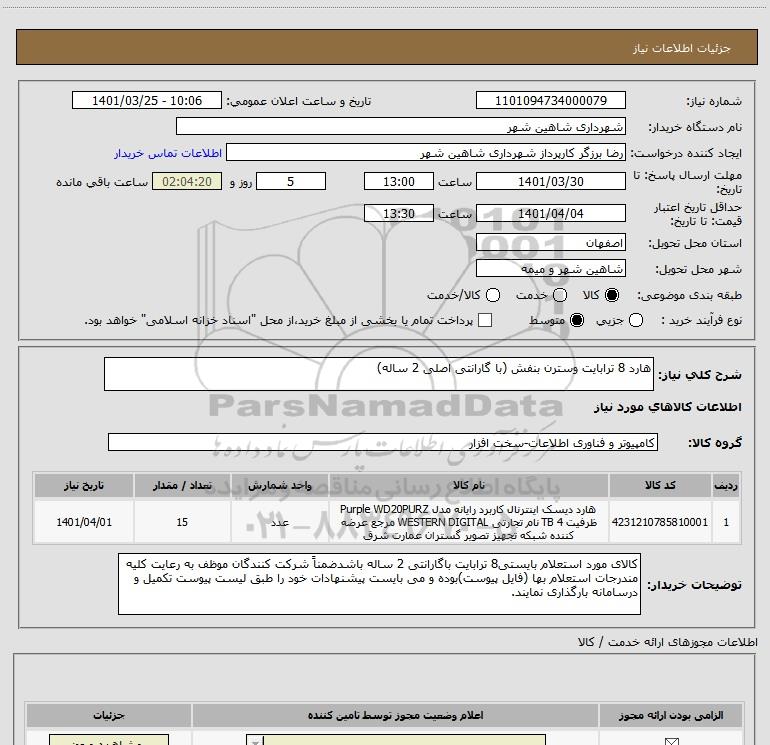Click the response deadline date 1401/03/30
This screenshot has width=770, height=745.
tap(550, 181)
